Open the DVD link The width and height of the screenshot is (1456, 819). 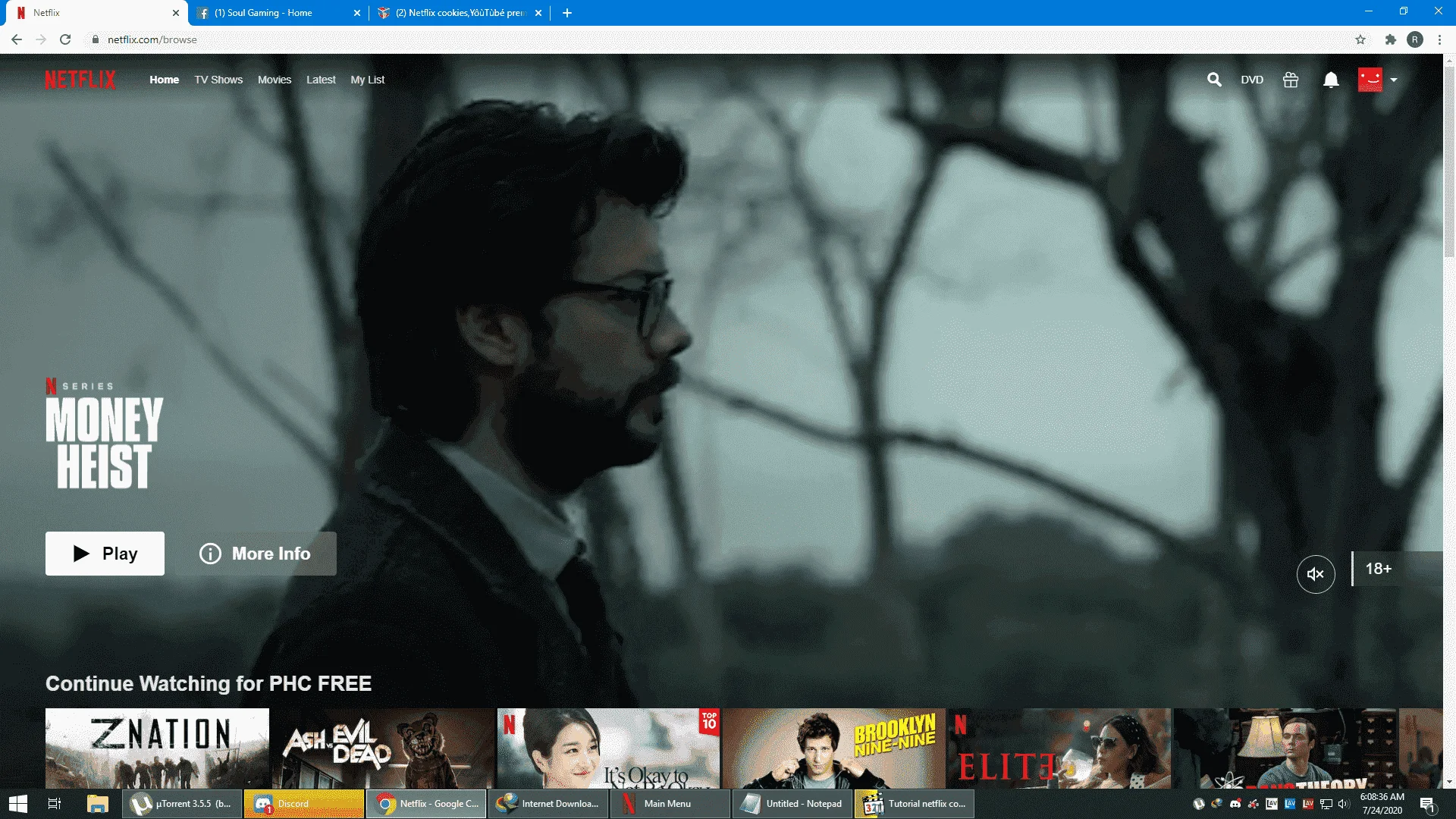tap(1252, 80)
